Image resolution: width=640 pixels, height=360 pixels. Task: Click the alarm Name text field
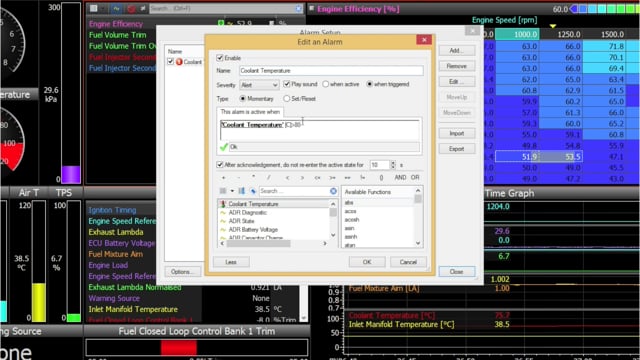pyautogui.click(x=331, y=71)
